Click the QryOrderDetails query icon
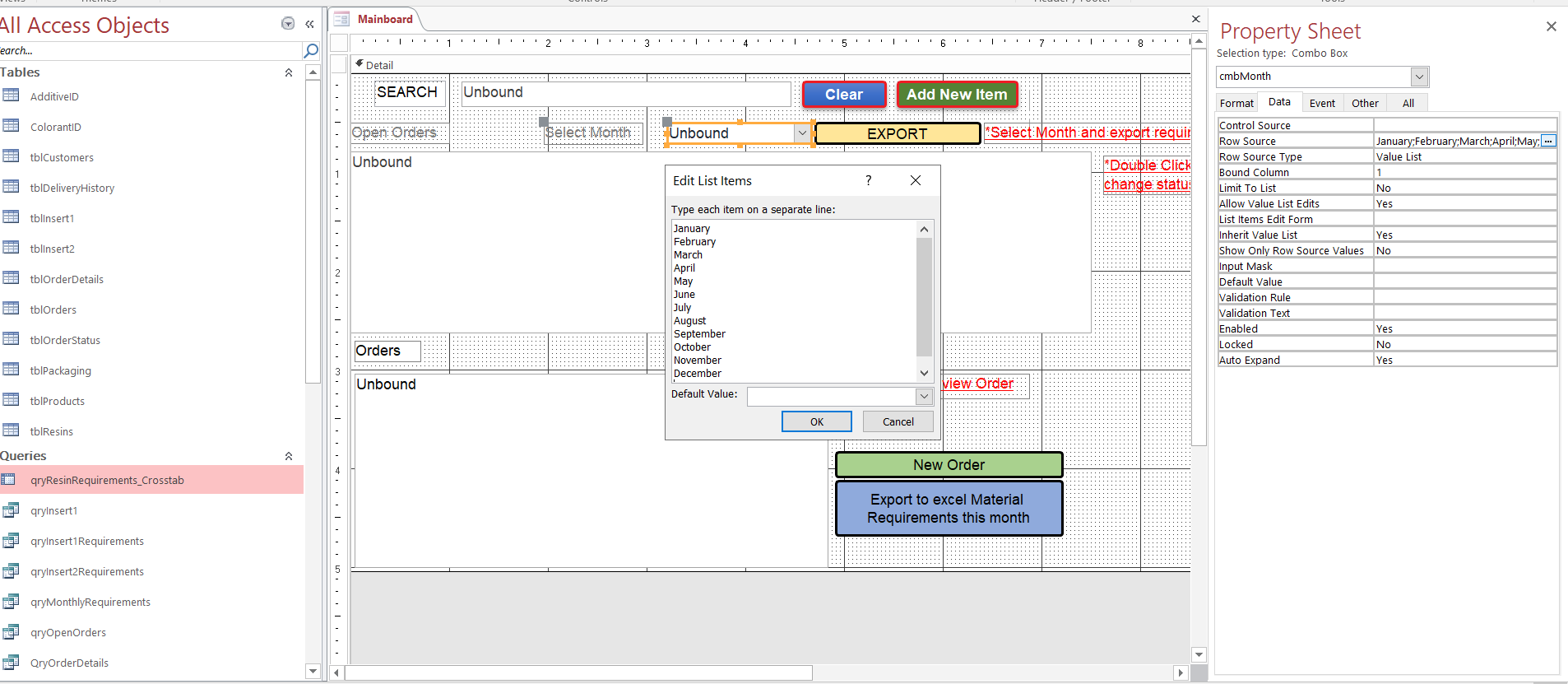Screen dimensions: 1568x684 (x=11, y=663)
